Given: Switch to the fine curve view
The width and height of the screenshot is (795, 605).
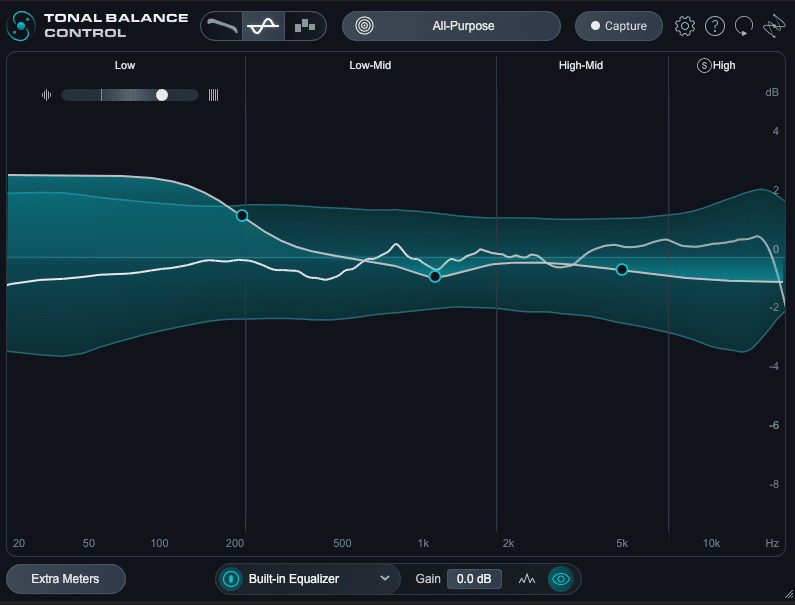Looking at the screenshot, I should pyautogui.click(x=263, y=25).
